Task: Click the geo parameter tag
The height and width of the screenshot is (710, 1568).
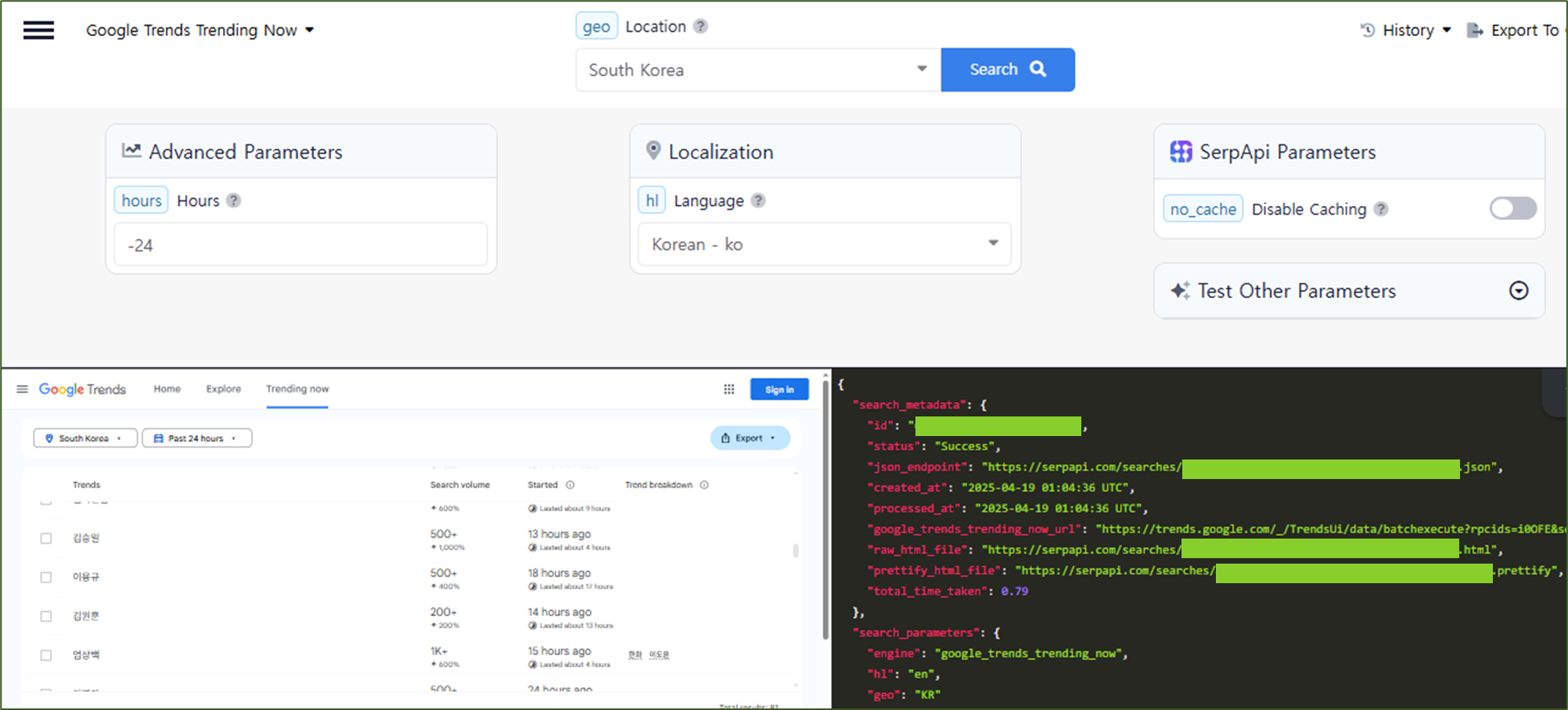Action: pyautogui.click(x=596, y=27)
